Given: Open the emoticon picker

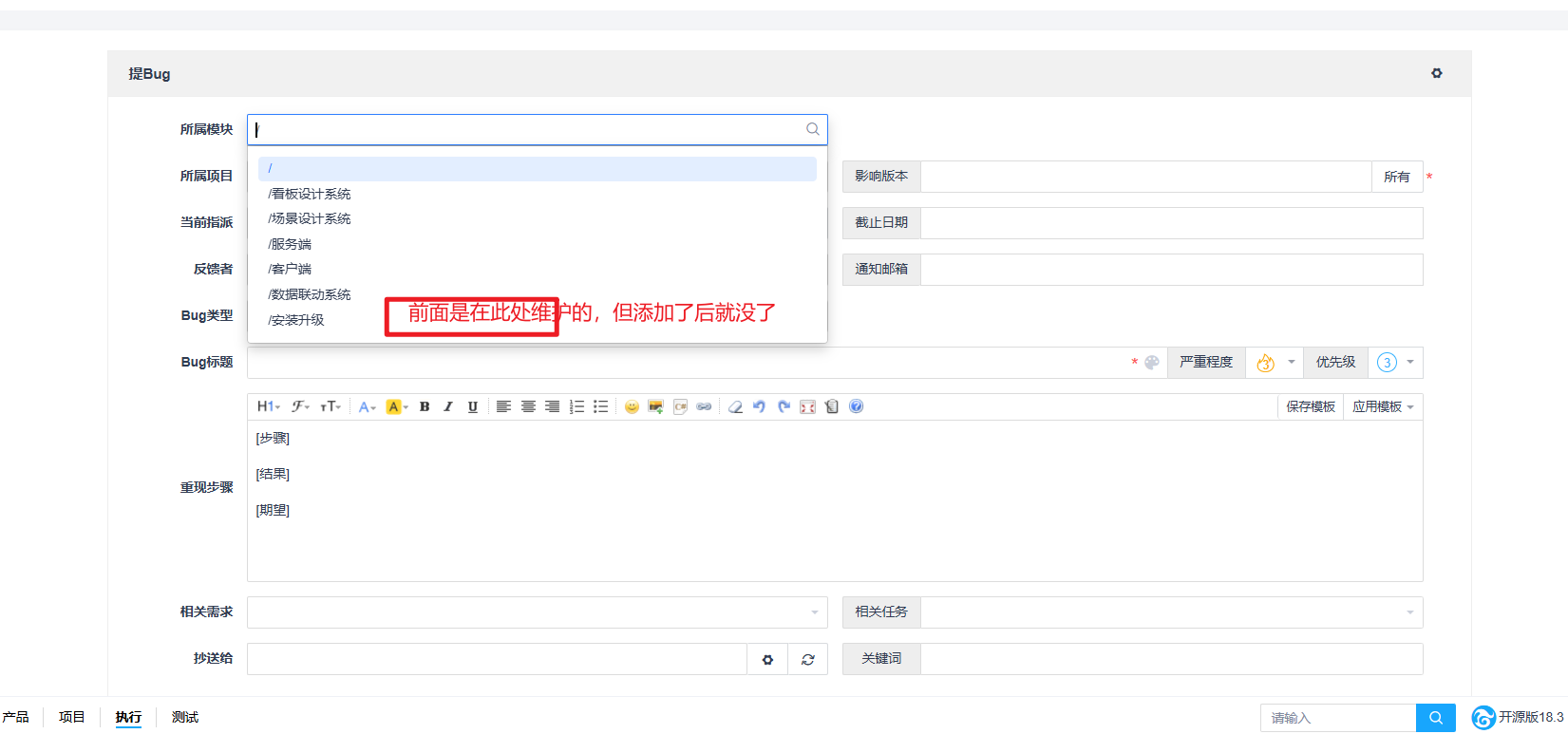Looking at the screenshot, I should 632,406.
